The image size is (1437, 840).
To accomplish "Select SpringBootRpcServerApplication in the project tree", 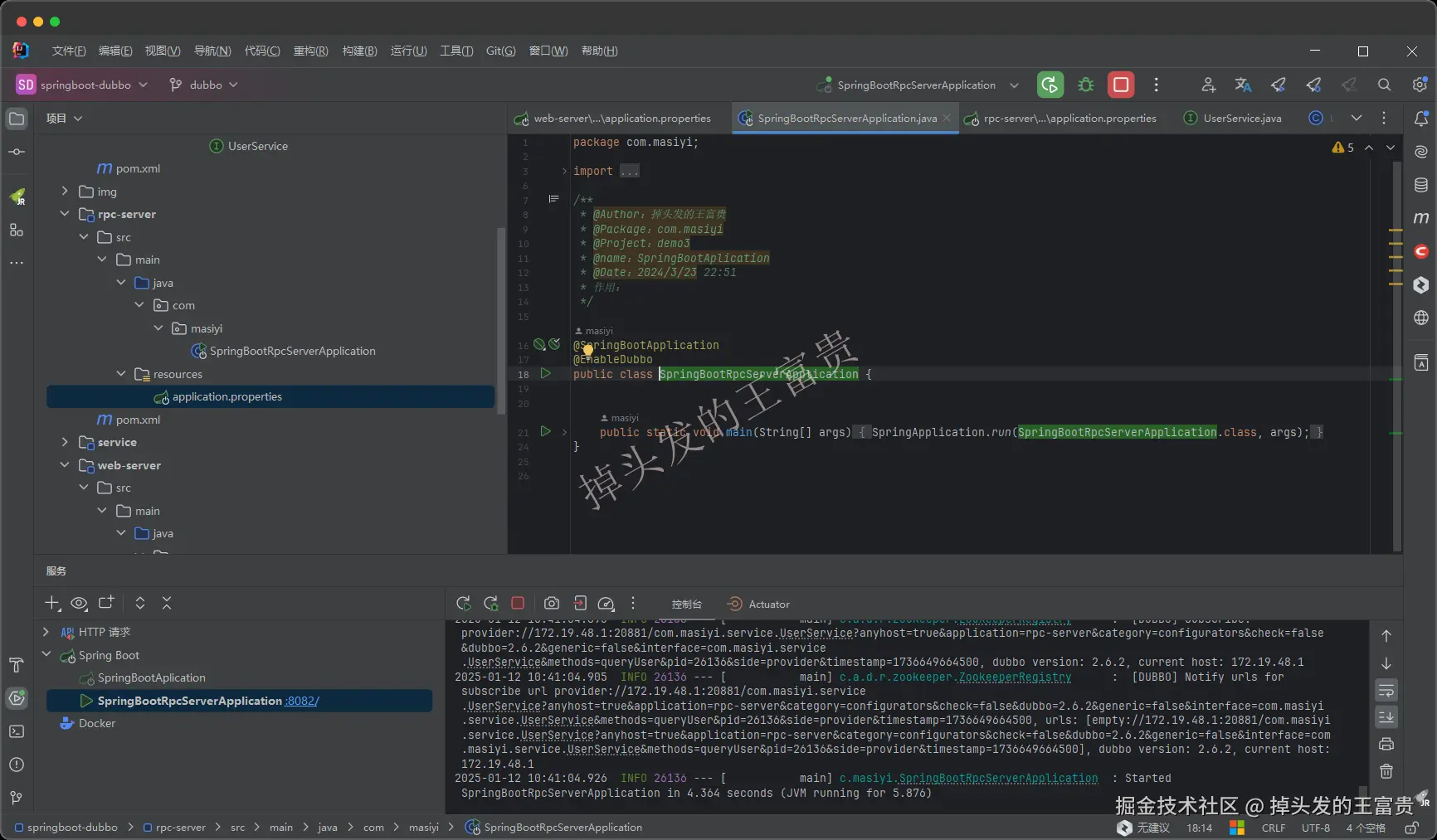I will pyautogui.click(x=284, y=351).
